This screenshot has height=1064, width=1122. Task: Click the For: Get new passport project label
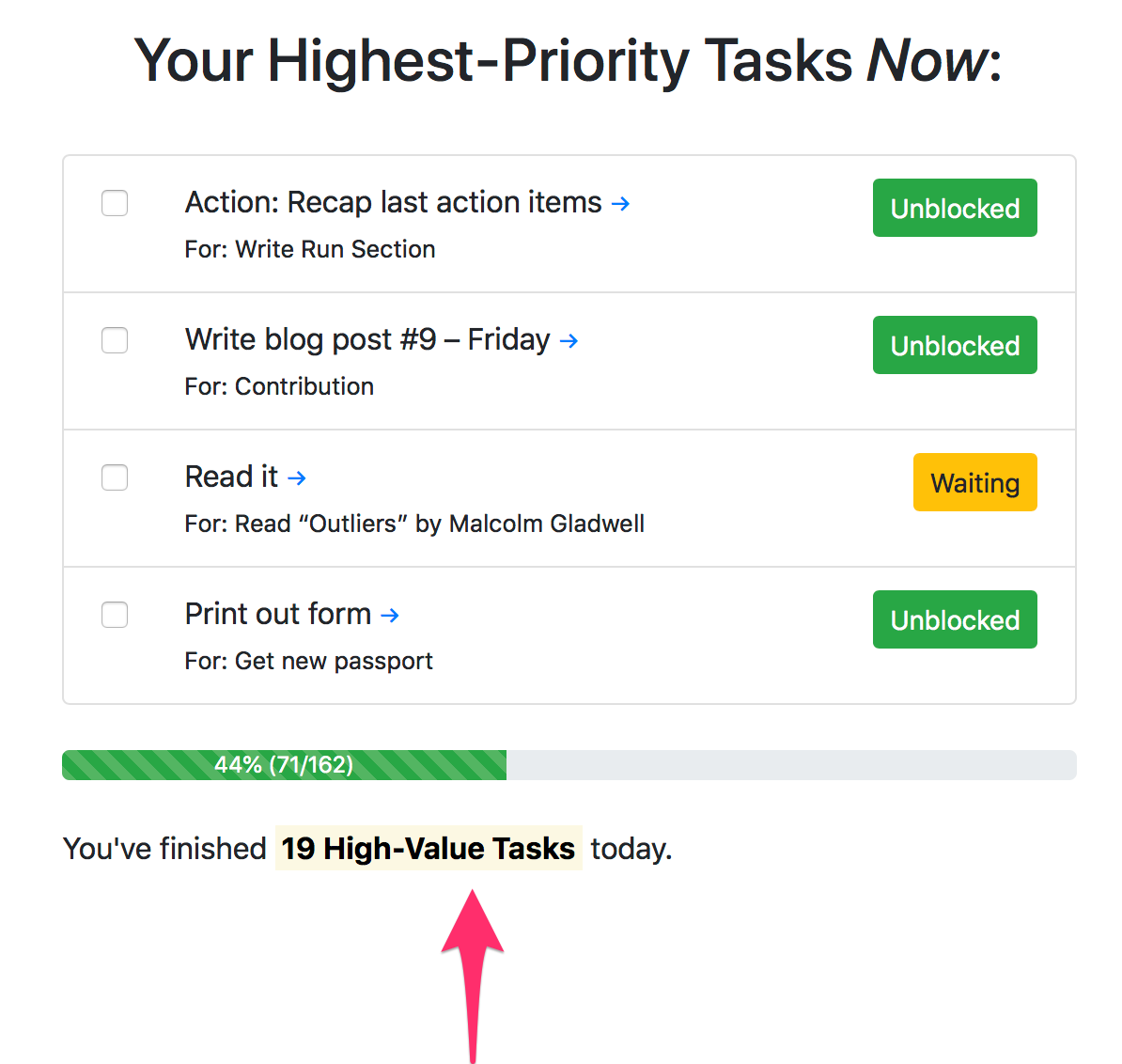(309, 661)
